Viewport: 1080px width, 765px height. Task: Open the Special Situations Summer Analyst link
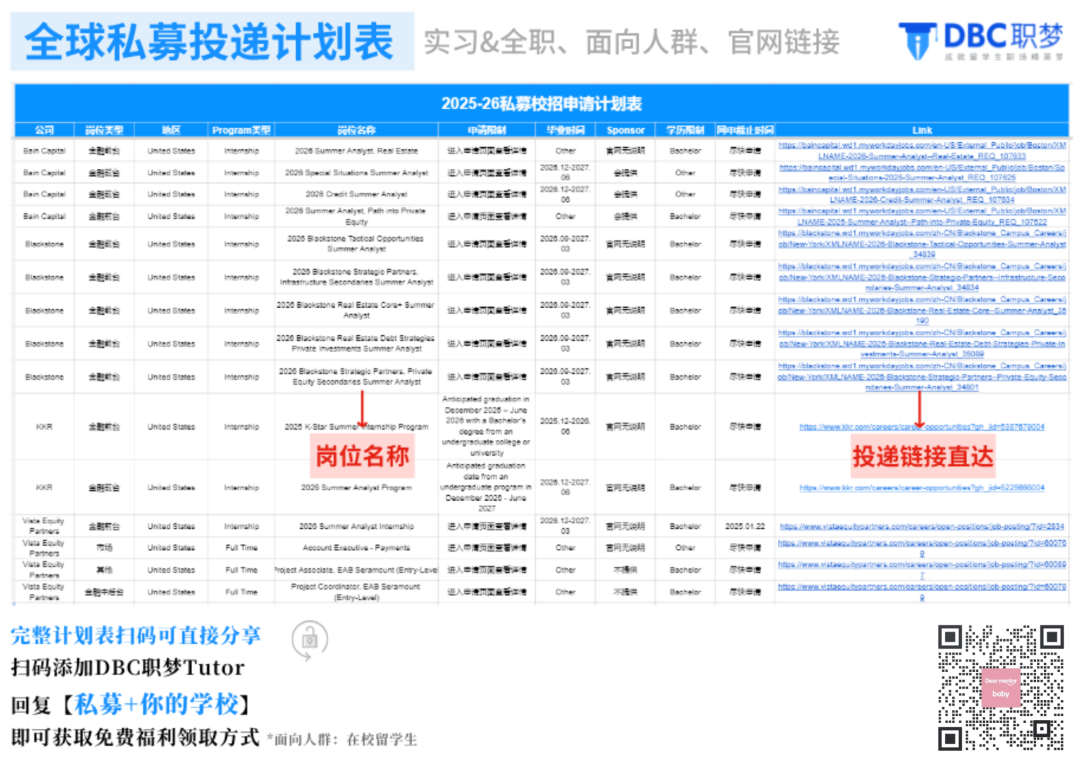[x=922, y=172]
